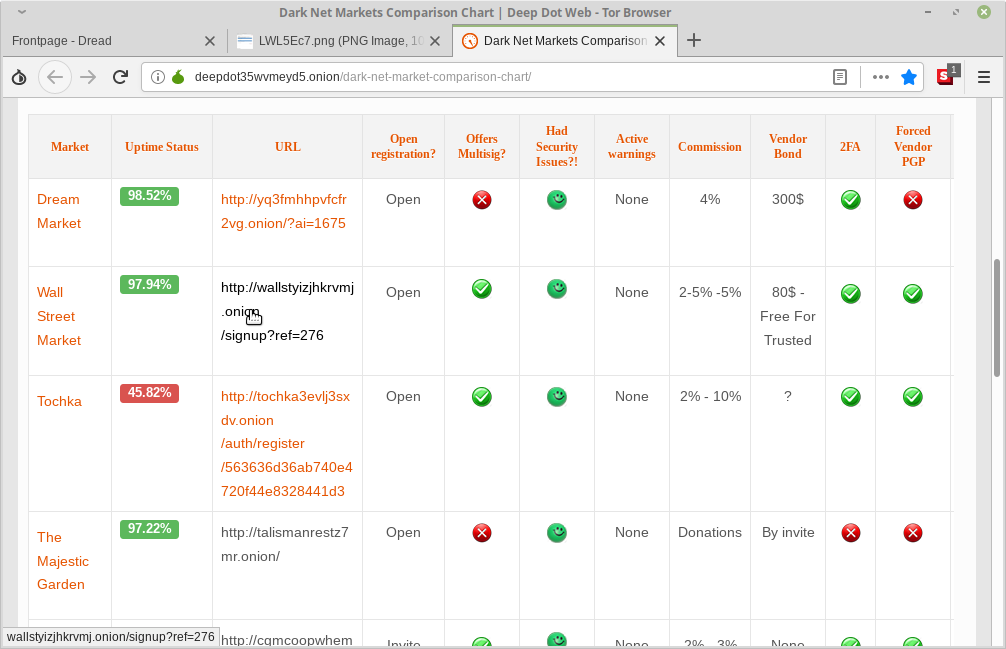Open the Tochka market link
1006x649 pixels.
point(59,401)
